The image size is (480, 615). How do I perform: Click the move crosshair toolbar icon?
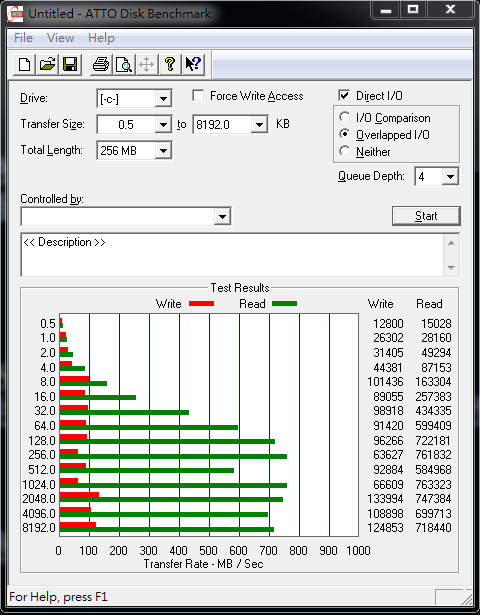point(146,64)
